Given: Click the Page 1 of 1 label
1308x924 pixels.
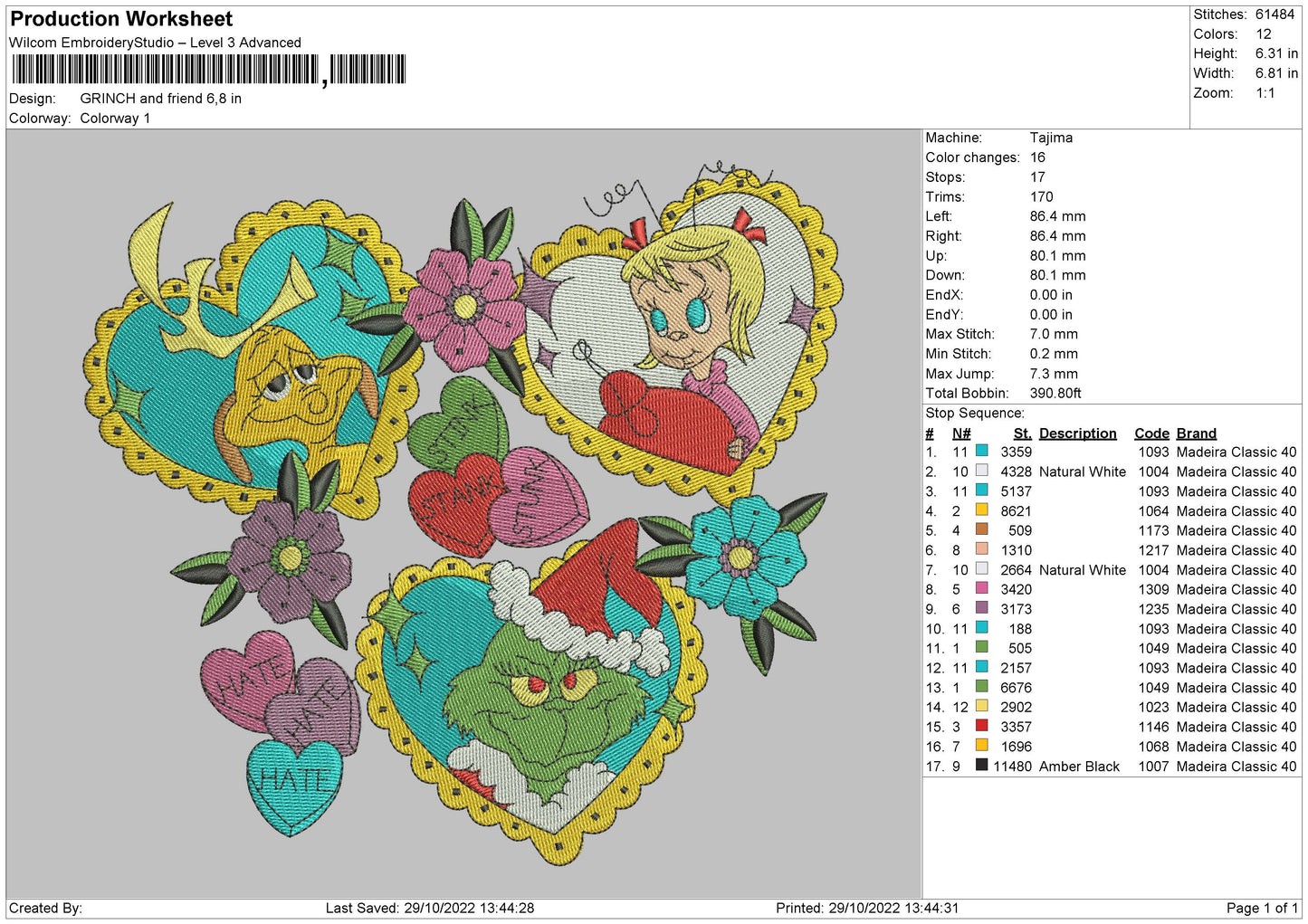Looking at the screenshot, I should (x=1262, y=909).
